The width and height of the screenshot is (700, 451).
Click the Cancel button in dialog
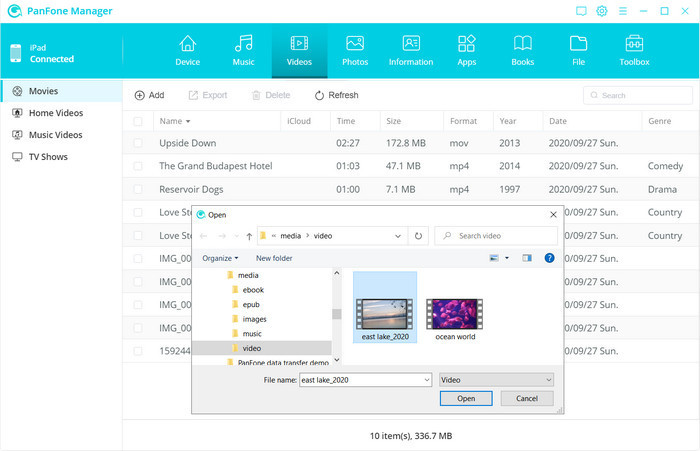point(527,398)
